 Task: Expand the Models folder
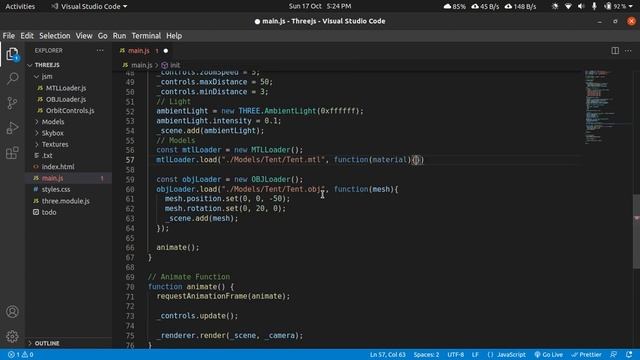(x=53, y=122)
